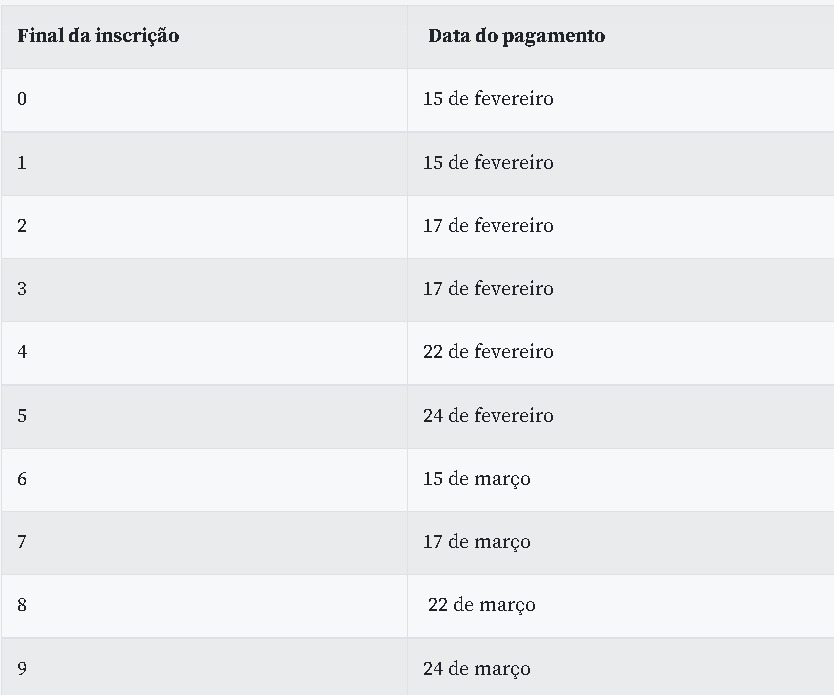
Task: Click the "Data do pagamento" column header
Action: click(x=516, y=36)
